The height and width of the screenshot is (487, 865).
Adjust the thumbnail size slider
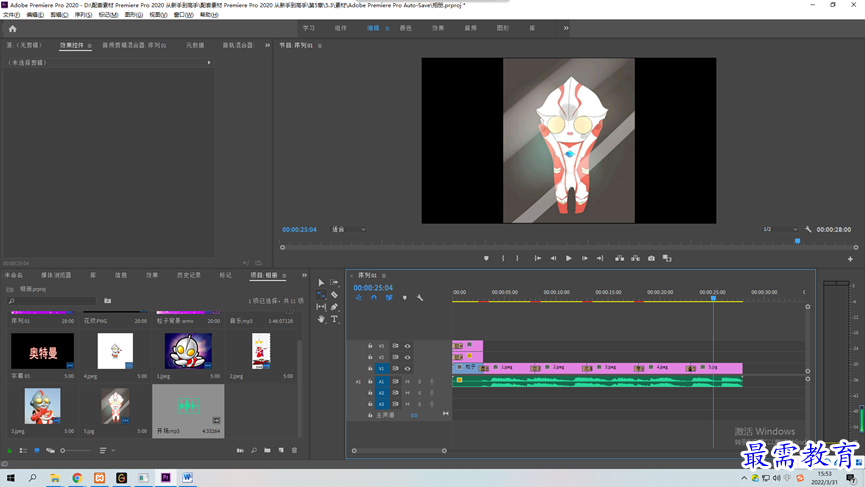pos(76,451)
